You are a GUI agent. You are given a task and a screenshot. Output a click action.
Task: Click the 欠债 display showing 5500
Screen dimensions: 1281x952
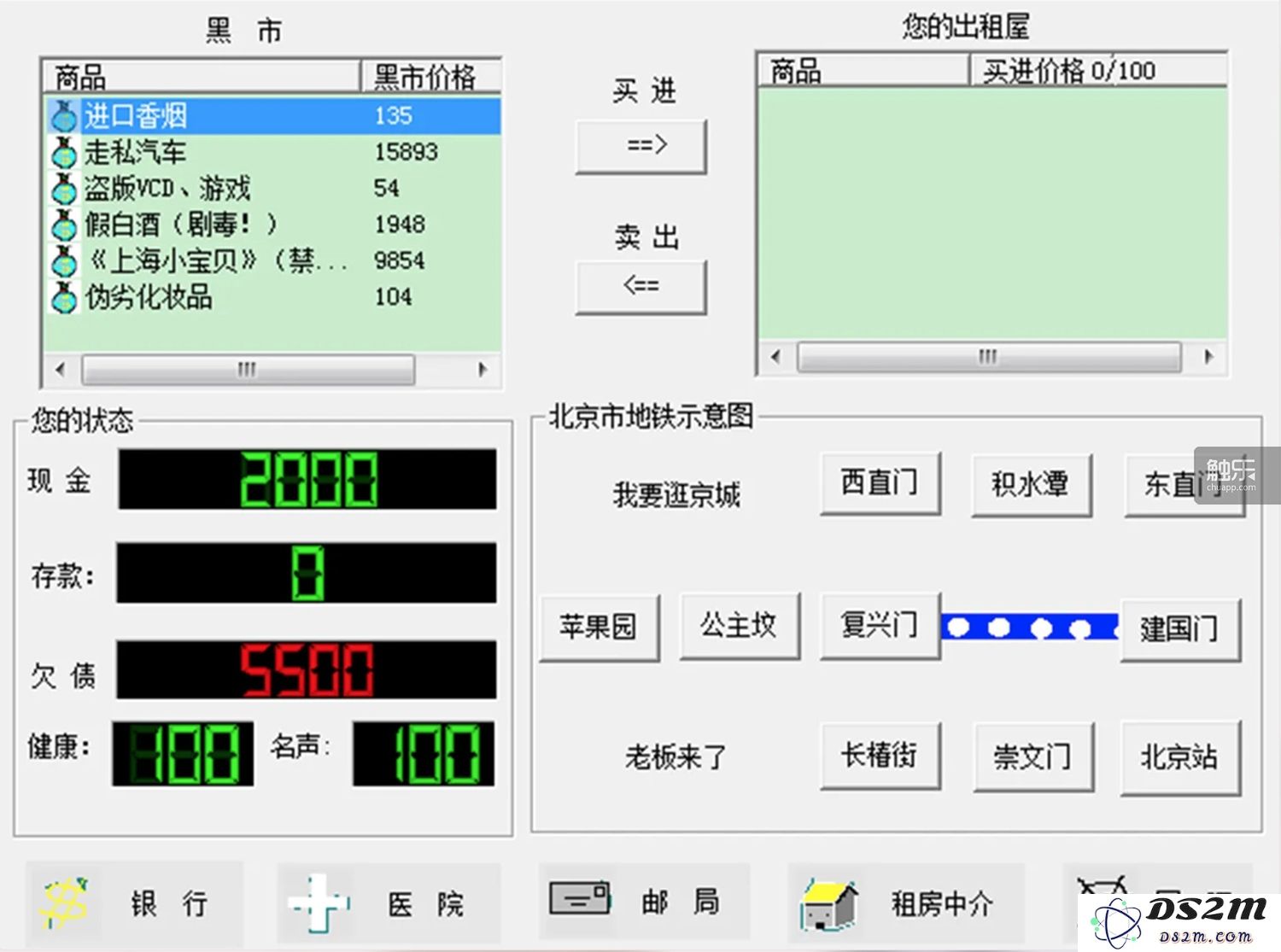point(307,670)
